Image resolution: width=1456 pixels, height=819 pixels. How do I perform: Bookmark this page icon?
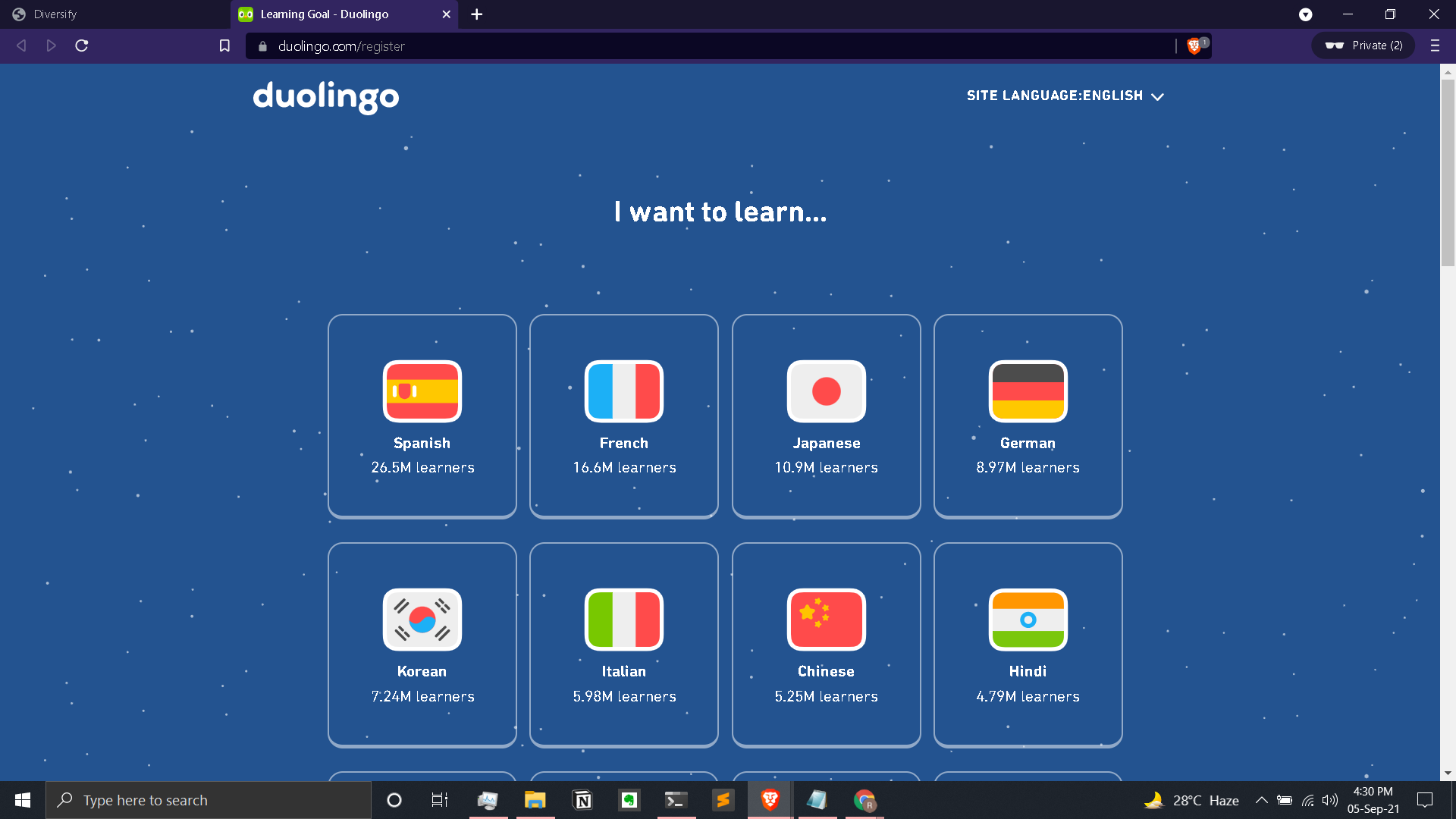(x=224, y=46)
